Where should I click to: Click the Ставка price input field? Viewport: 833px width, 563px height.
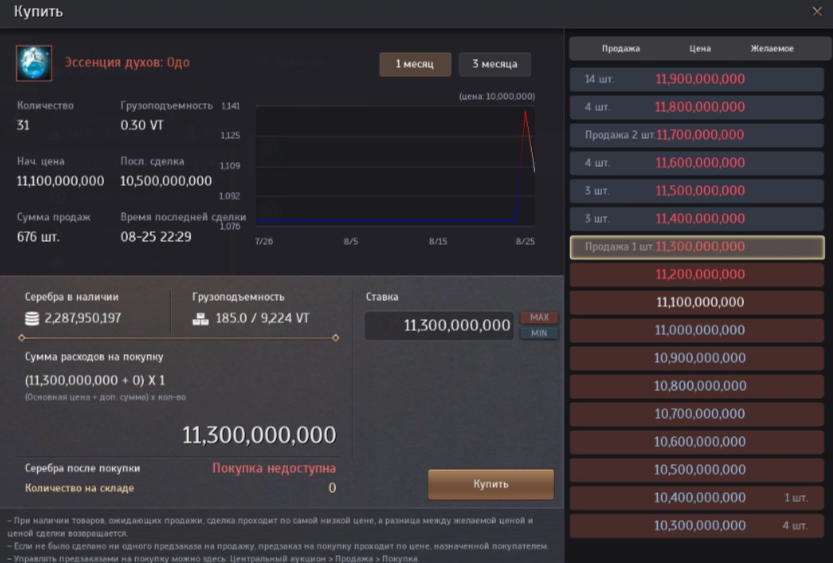[x=439, y=326]
